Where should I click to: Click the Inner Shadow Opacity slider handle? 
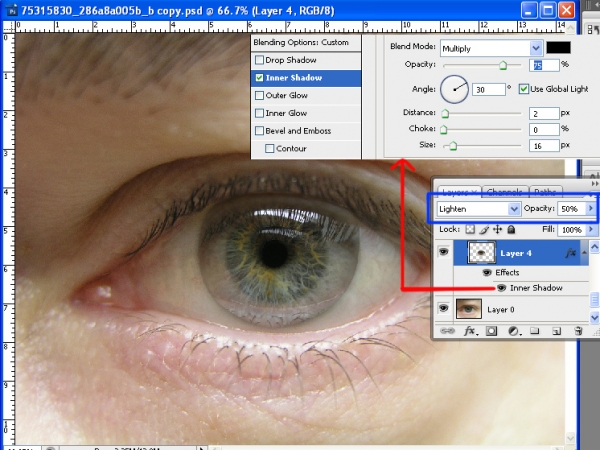pos(503,65)
